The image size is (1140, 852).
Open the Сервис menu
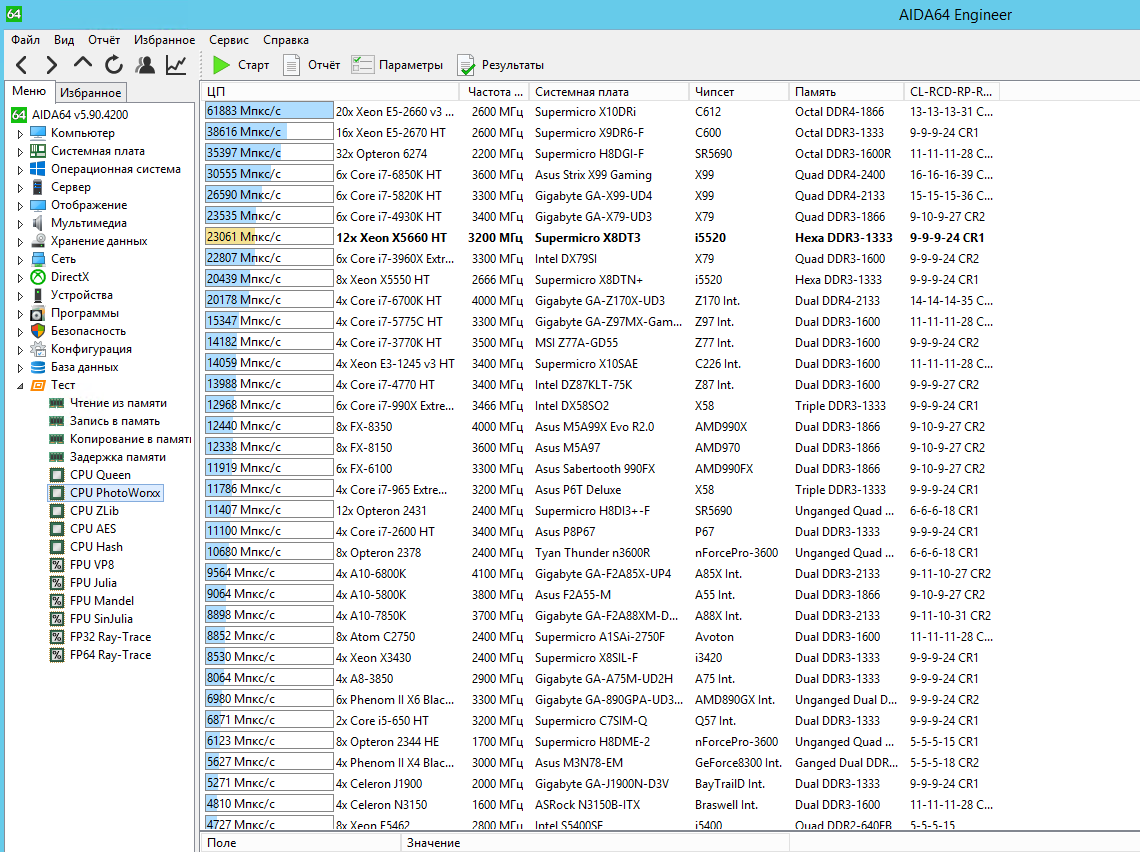point(229,40)
